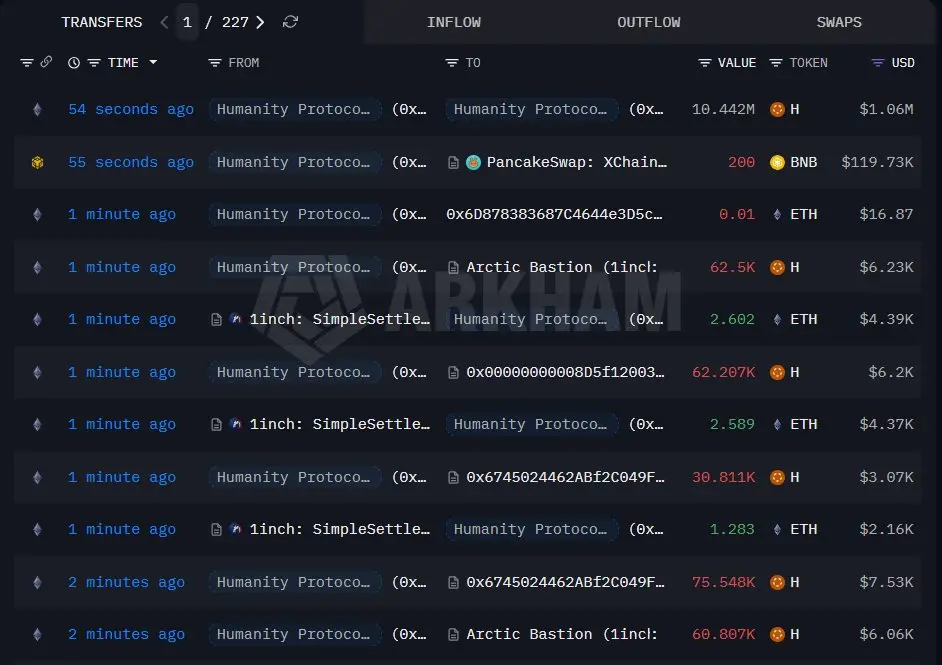Select the Humanity Protocol recipient on the 10.442M row
The height and width of the screenshot is (665, 942).
click(531, 109)
